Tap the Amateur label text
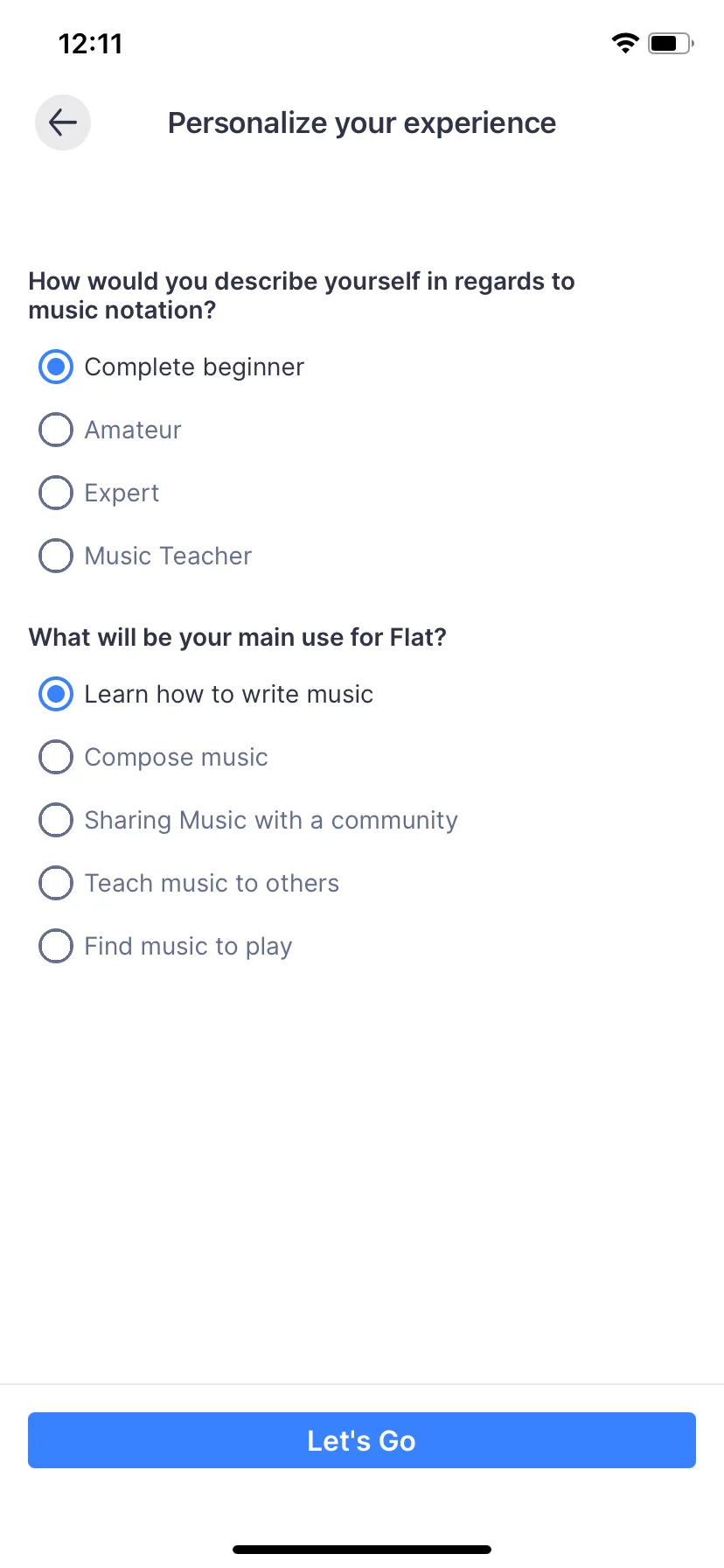Viewport: 724px width, 1568px height. coord(133,430)
